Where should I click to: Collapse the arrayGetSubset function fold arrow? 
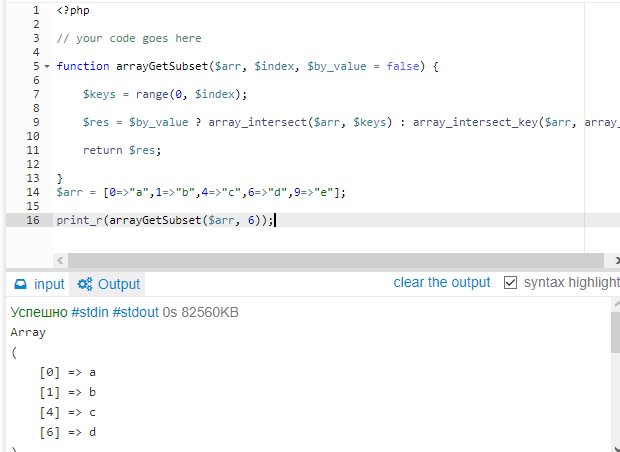[x=47, y=66]
